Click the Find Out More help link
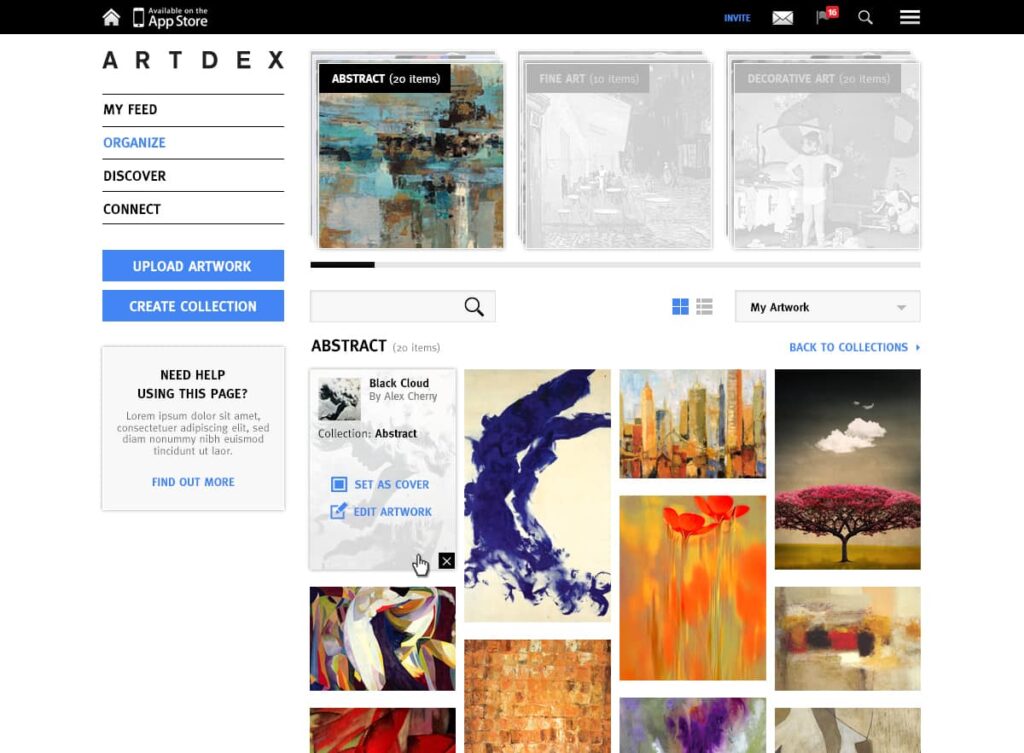 tap(193, 482)
